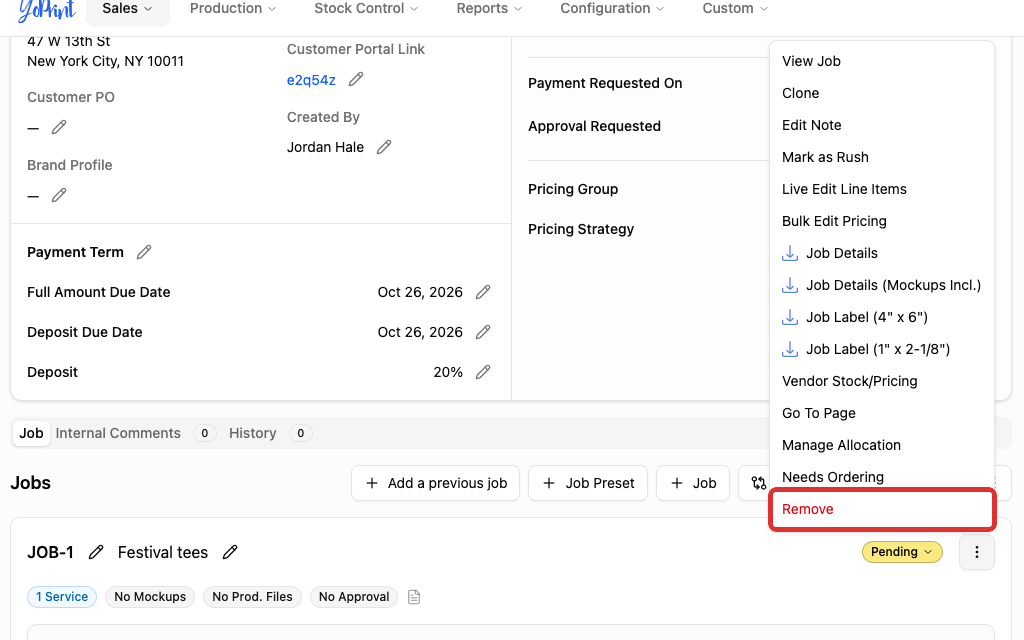Click the Job Preset button
Image resolution: width=1024 pixels, height=640 pixels.
pyautogui.click(x=588, y=483)
